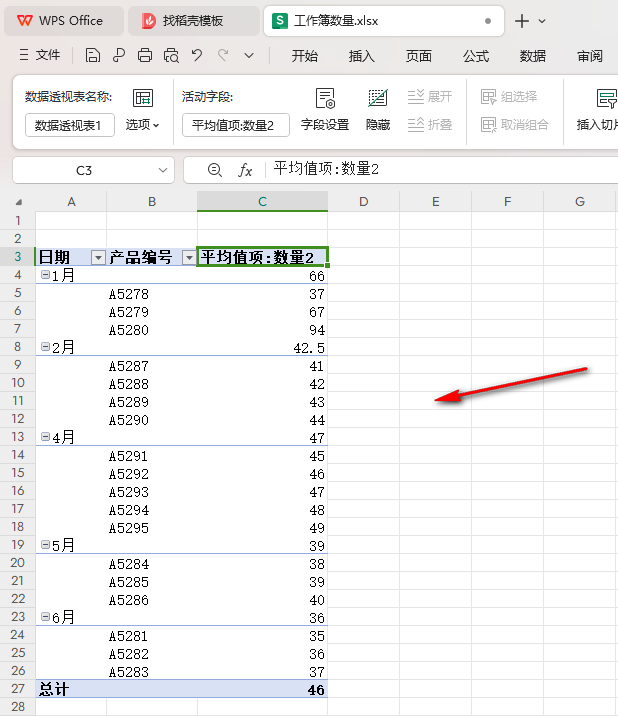Click the 展开 expand field button
The width and height of the screenshot is (618, 716).
[x=429, y=97]
